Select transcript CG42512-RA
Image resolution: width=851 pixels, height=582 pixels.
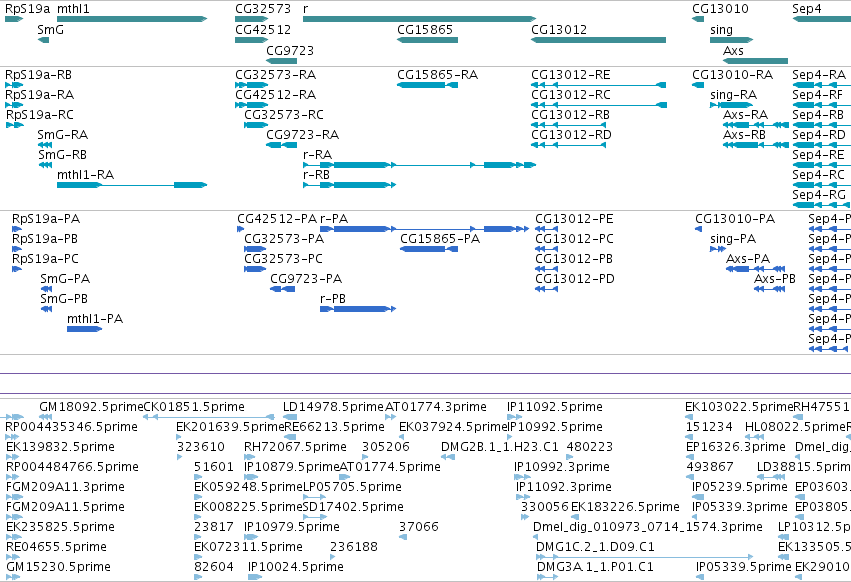[x=276, y=95]
